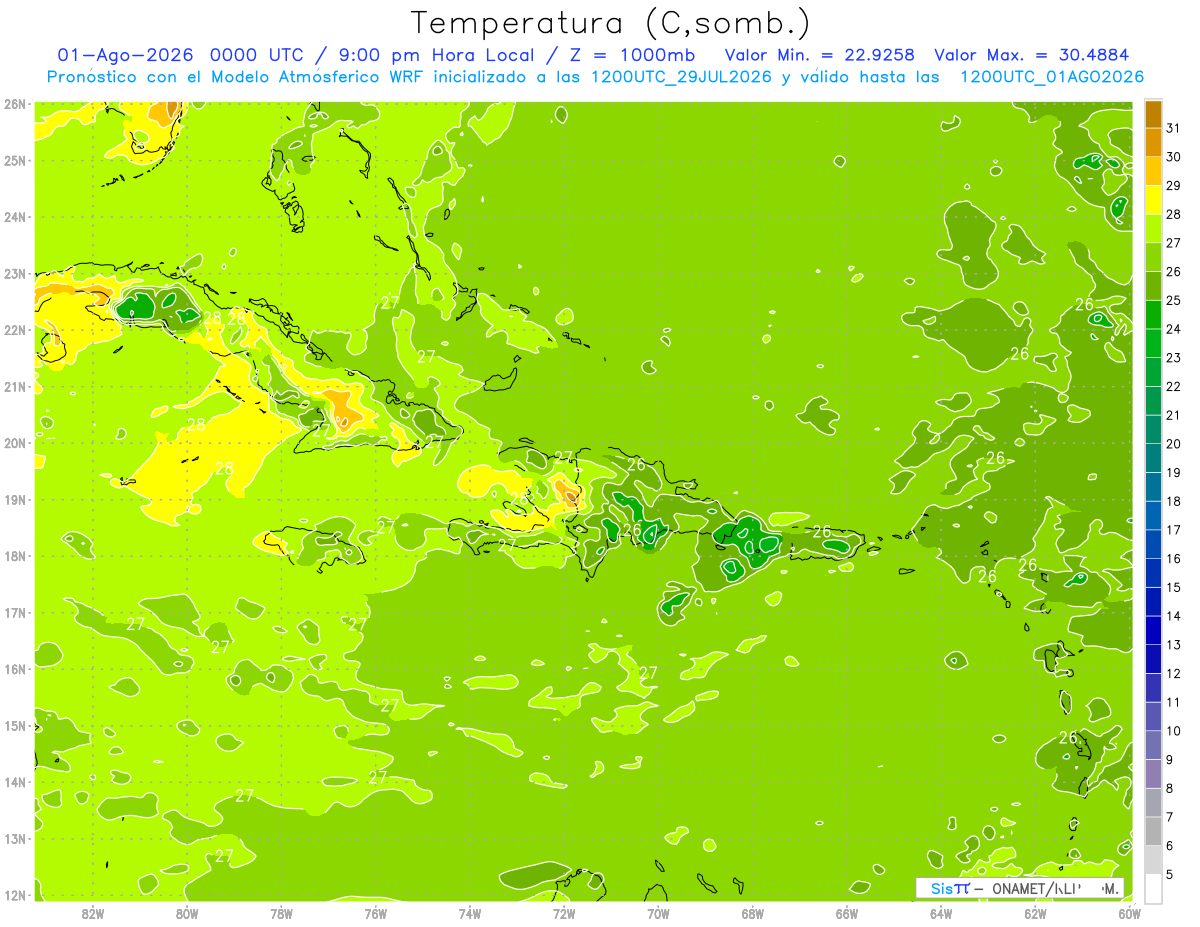Image resolution: width=1200 pixels, height=927 pixels.
Task: Click the "1200UTC_01AGO2026" valid-until time
Action: click(x=1052, y=77)
